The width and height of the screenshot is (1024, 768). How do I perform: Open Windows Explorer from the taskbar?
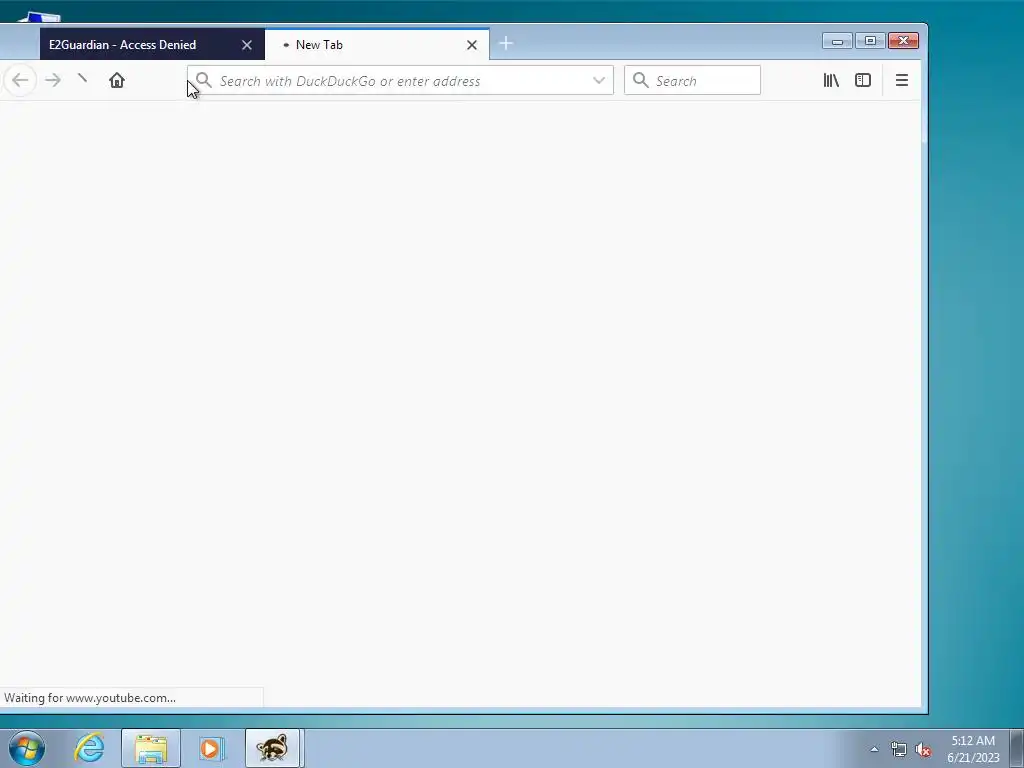coord(151,748)
